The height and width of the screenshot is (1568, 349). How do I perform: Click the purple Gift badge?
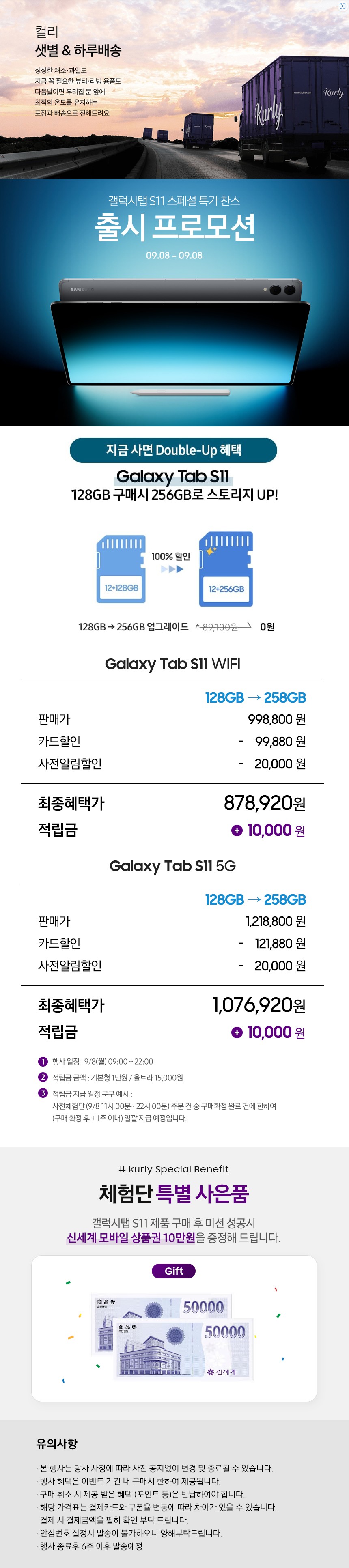pos(174,1271)
